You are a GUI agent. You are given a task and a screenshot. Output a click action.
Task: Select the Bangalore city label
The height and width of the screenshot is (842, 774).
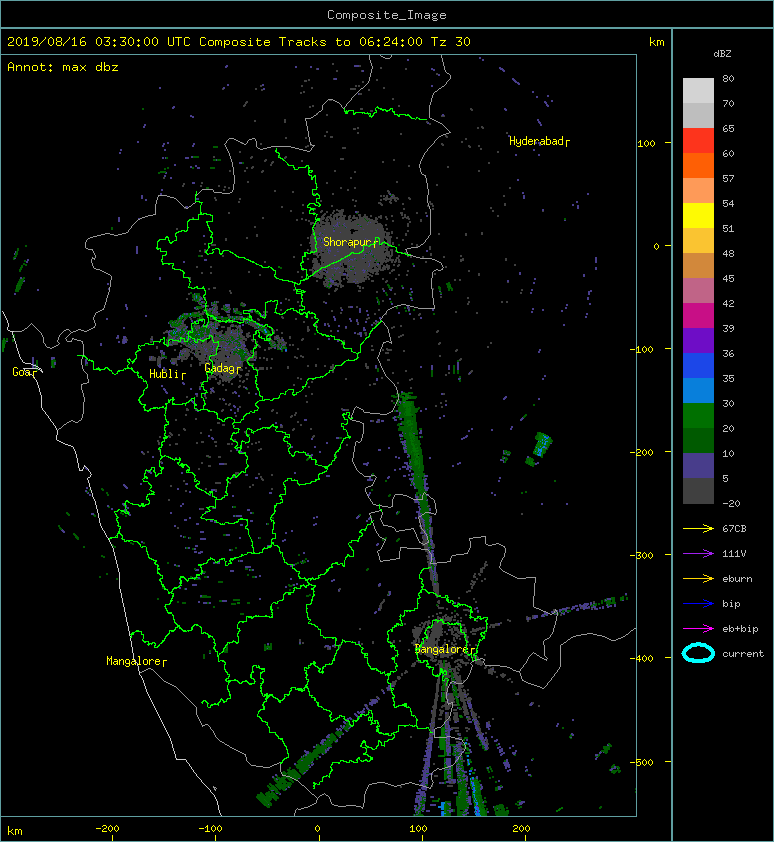(445, 649)
